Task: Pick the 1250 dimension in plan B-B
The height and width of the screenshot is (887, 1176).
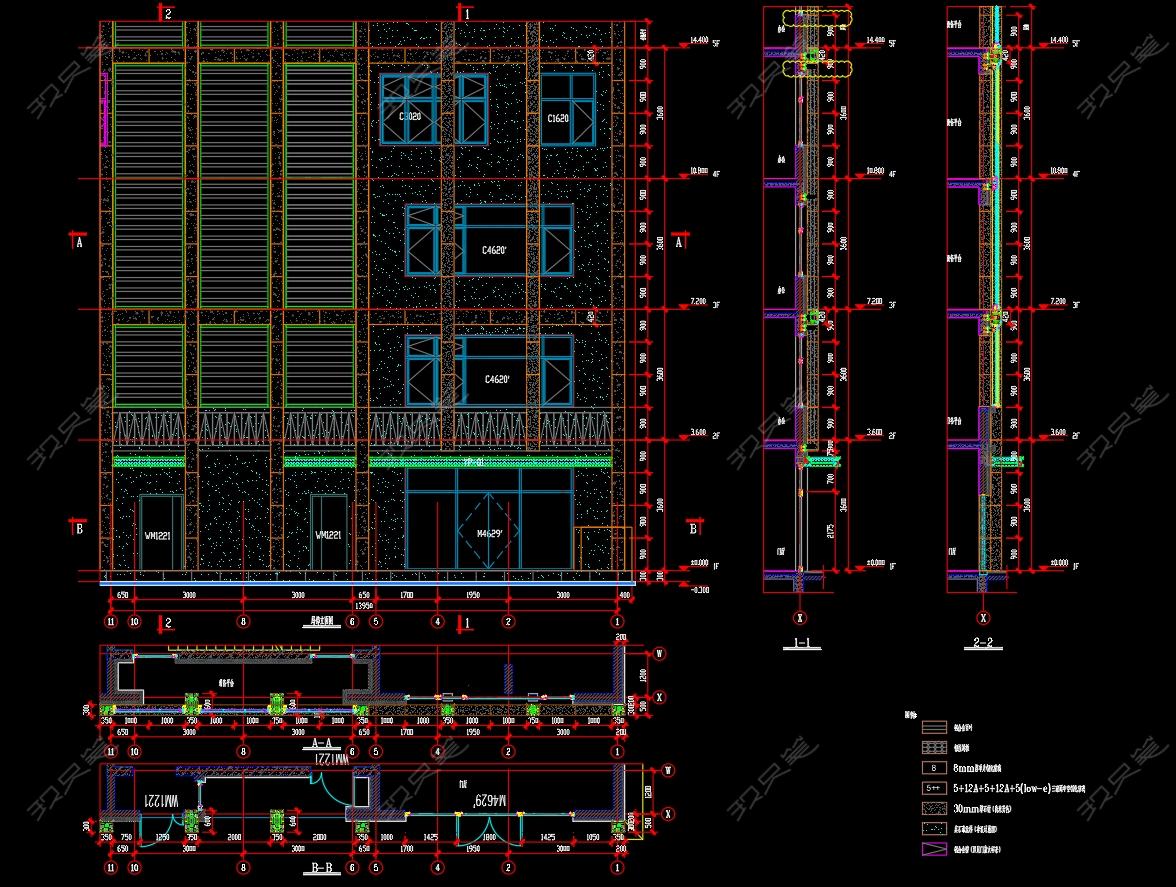Action: [x=162, y=837]
